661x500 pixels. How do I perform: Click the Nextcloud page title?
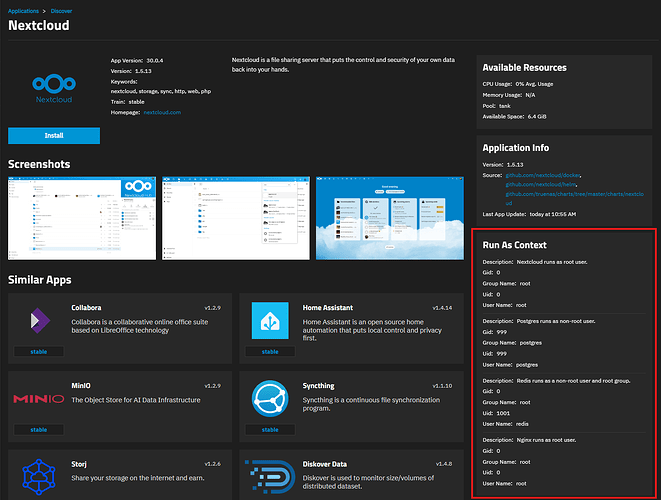click(39, 25)
